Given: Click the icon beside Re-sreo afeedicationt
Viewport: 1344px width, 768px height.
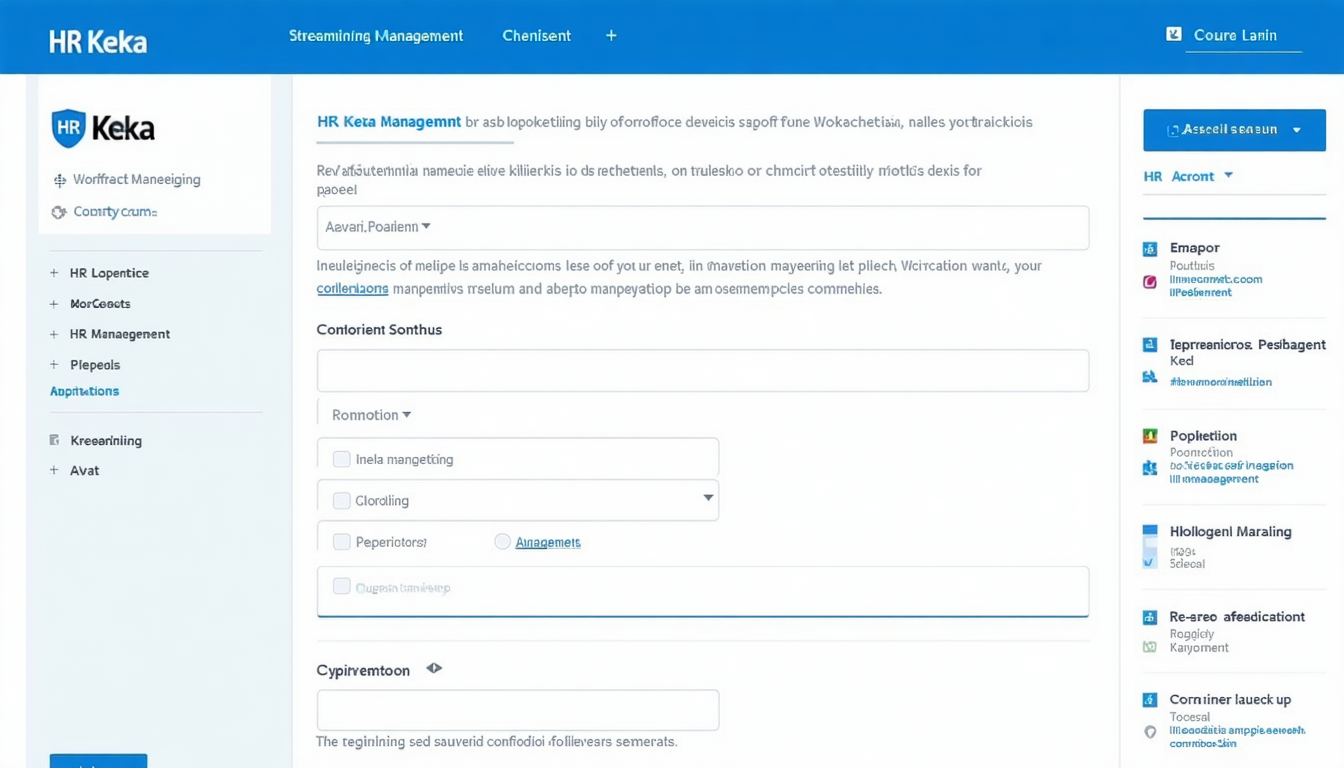Looking at the screenshot, I should [1150, 618].
